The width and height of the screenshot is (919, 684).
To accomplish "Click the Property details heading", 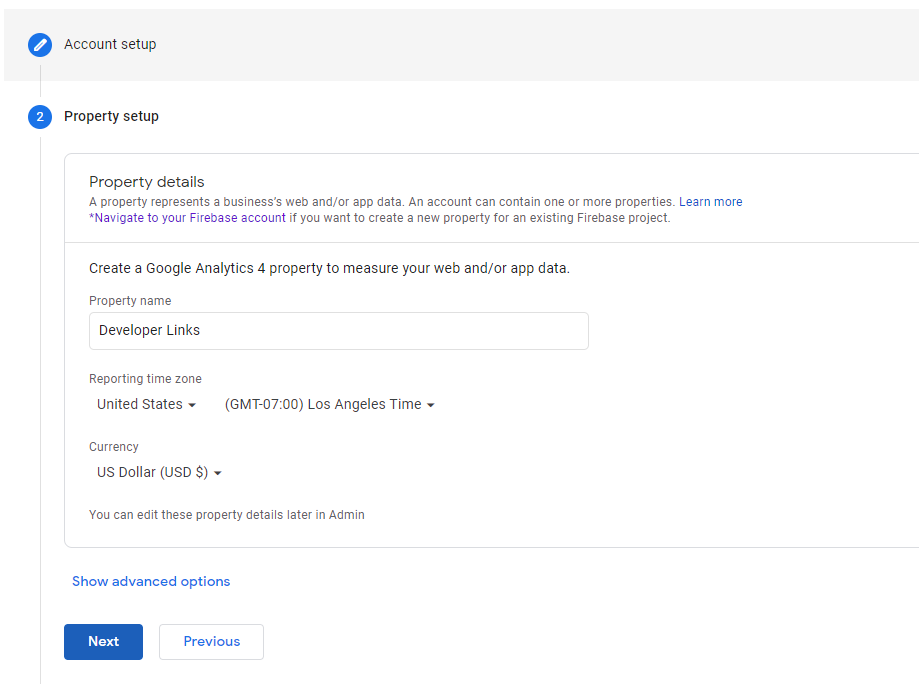I will point(146,182).
